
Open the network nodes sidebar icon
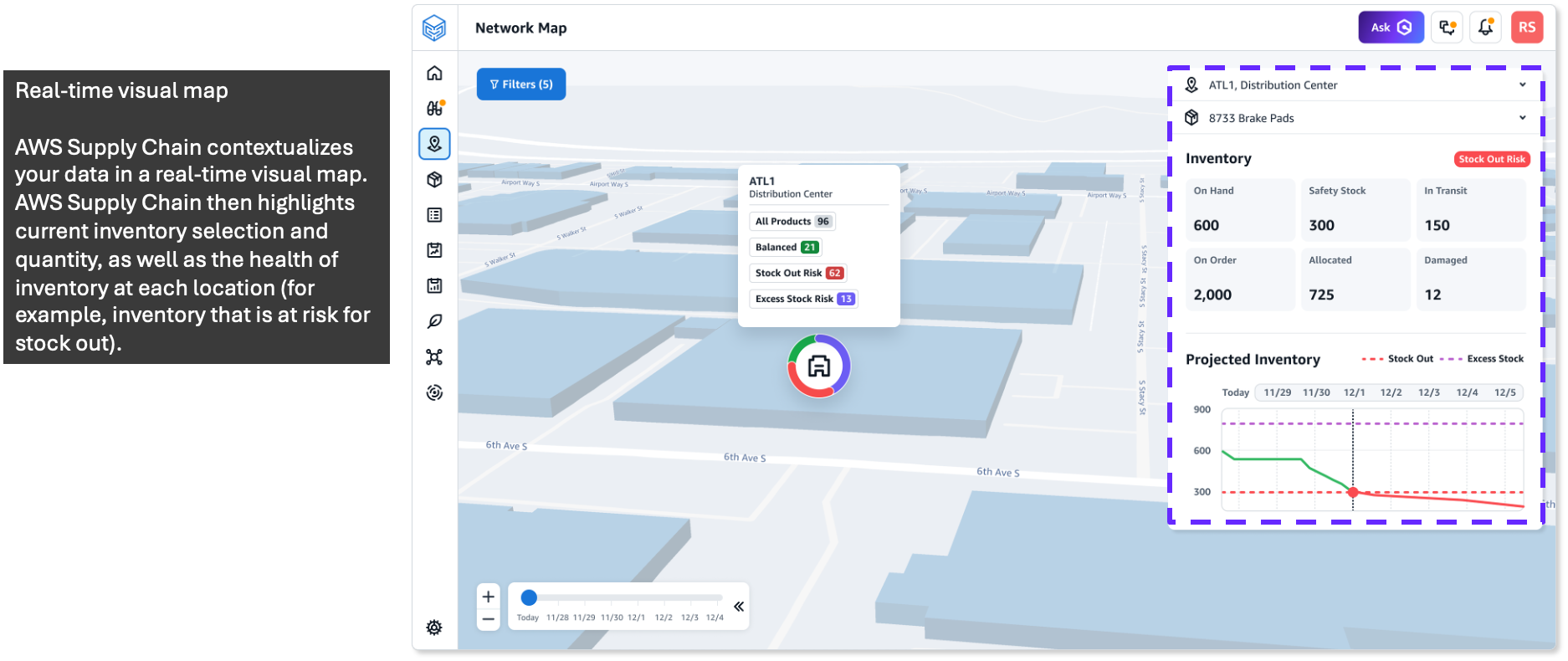tap(434, 357)
